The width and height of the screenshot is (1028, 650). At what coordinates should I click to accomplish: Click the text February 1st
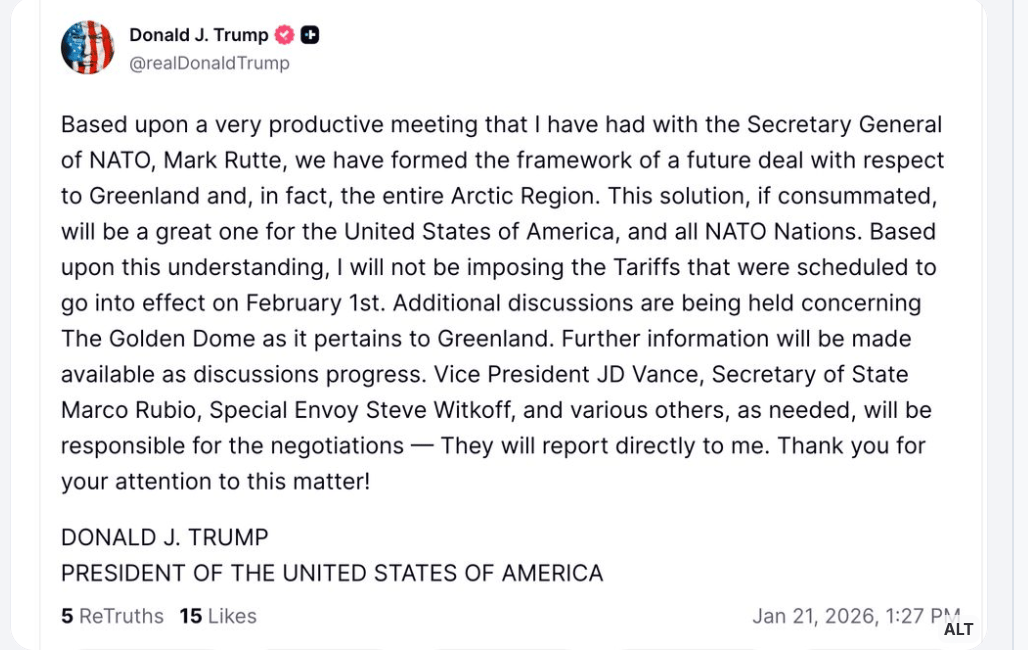coord(313,303)
